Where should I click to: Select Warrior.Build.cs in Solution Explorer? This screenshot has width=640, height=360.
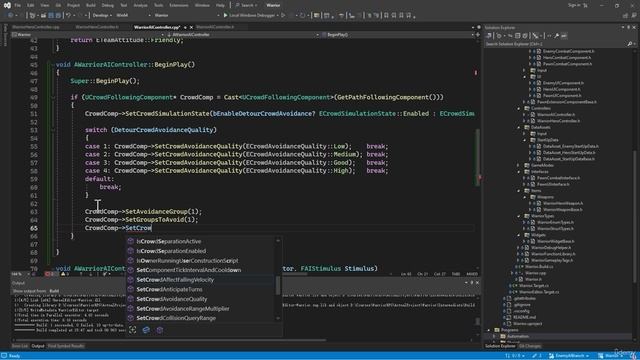540,267
